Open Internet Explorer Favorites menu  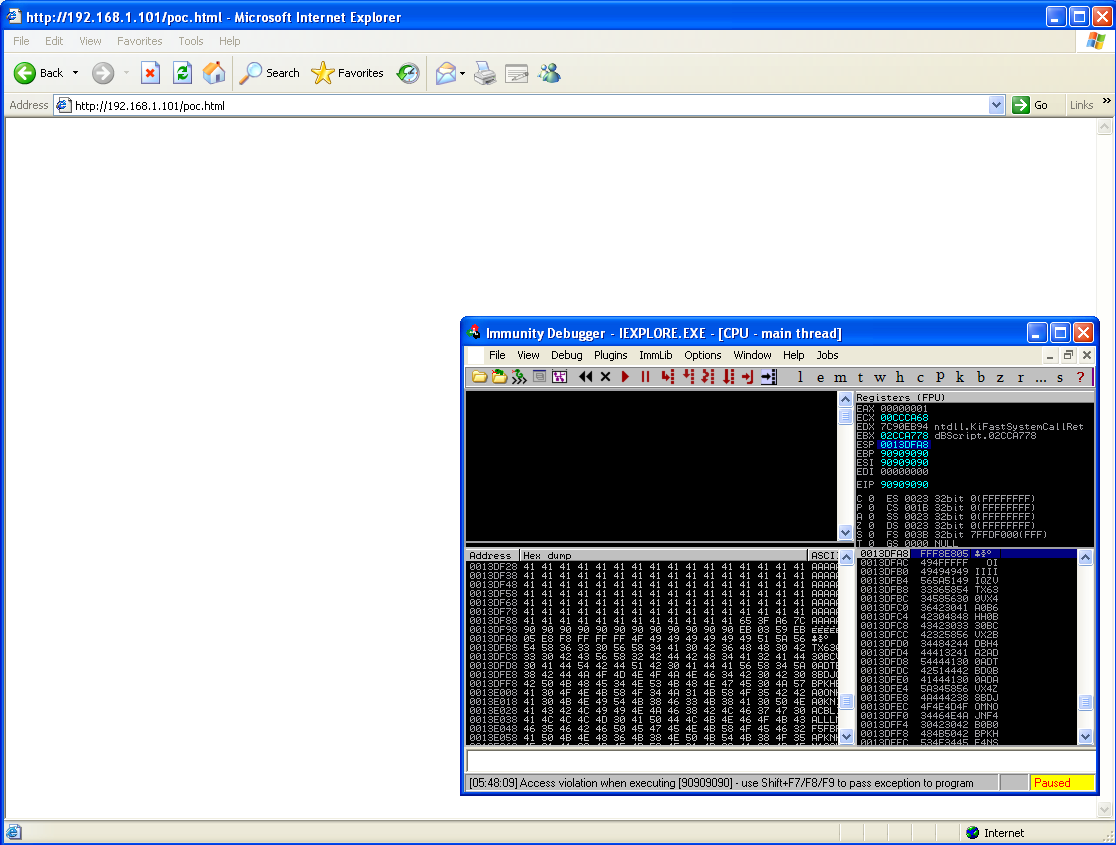pos(140,41)
